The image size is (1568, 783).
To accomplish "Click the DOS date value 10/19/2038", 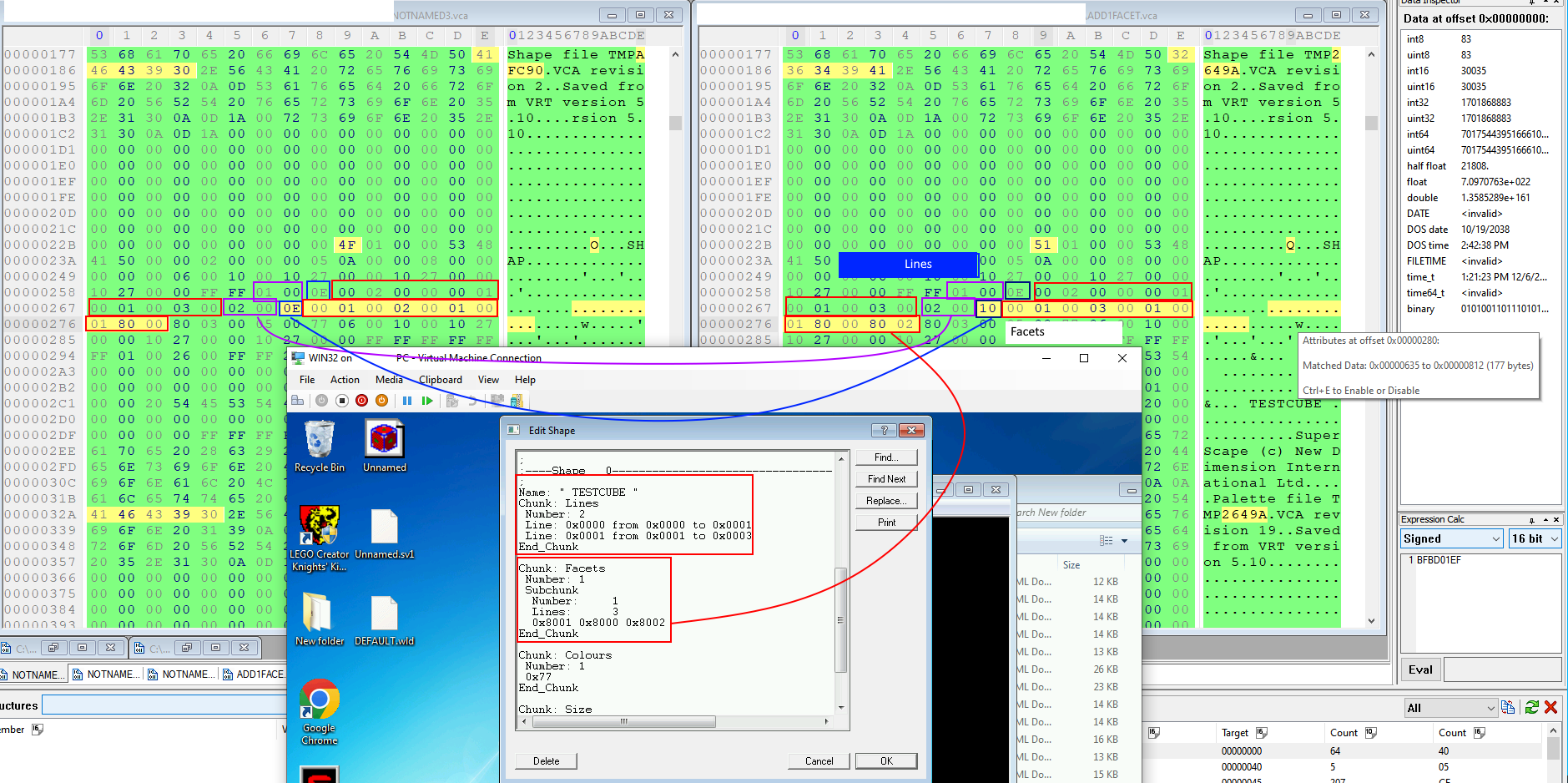I will click(1485, 230).
